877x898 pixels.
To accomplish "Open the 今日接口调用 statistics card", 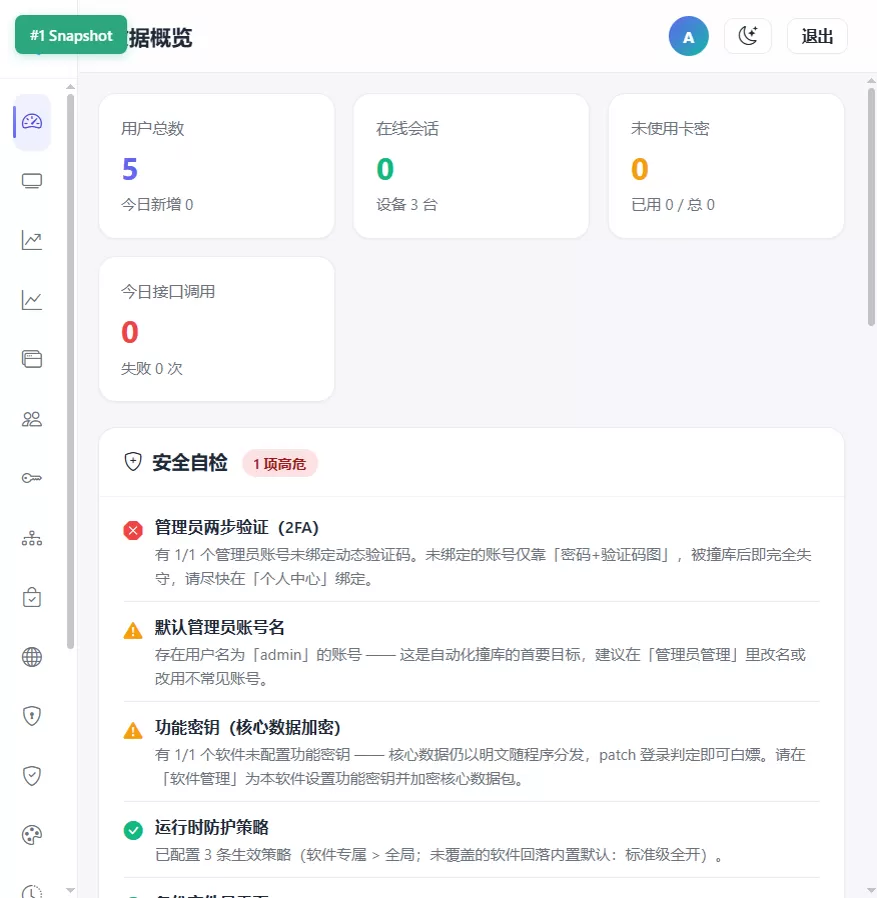I will [217, 329].
